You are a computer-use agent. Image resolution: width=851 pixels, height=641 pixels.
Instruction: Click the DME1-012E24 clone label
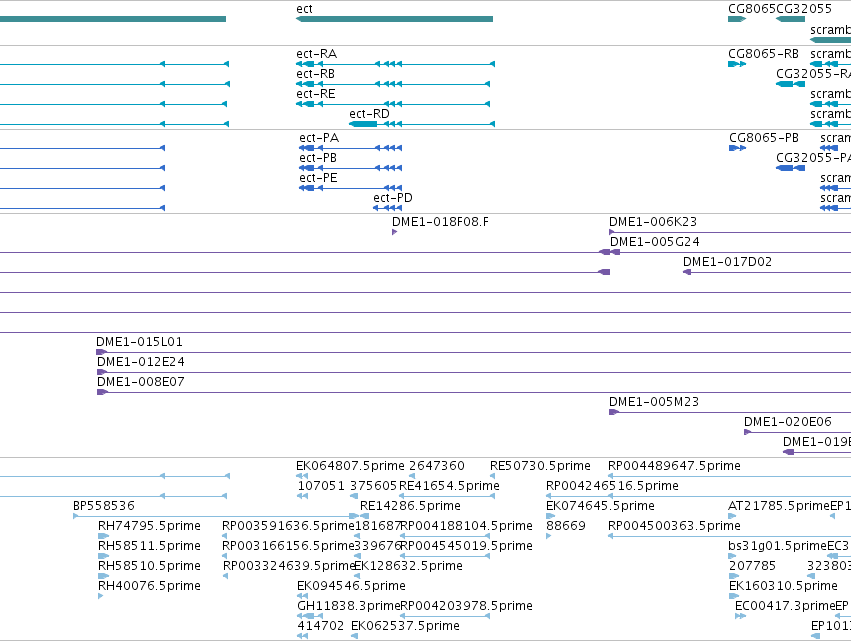(x=141, y=362)
